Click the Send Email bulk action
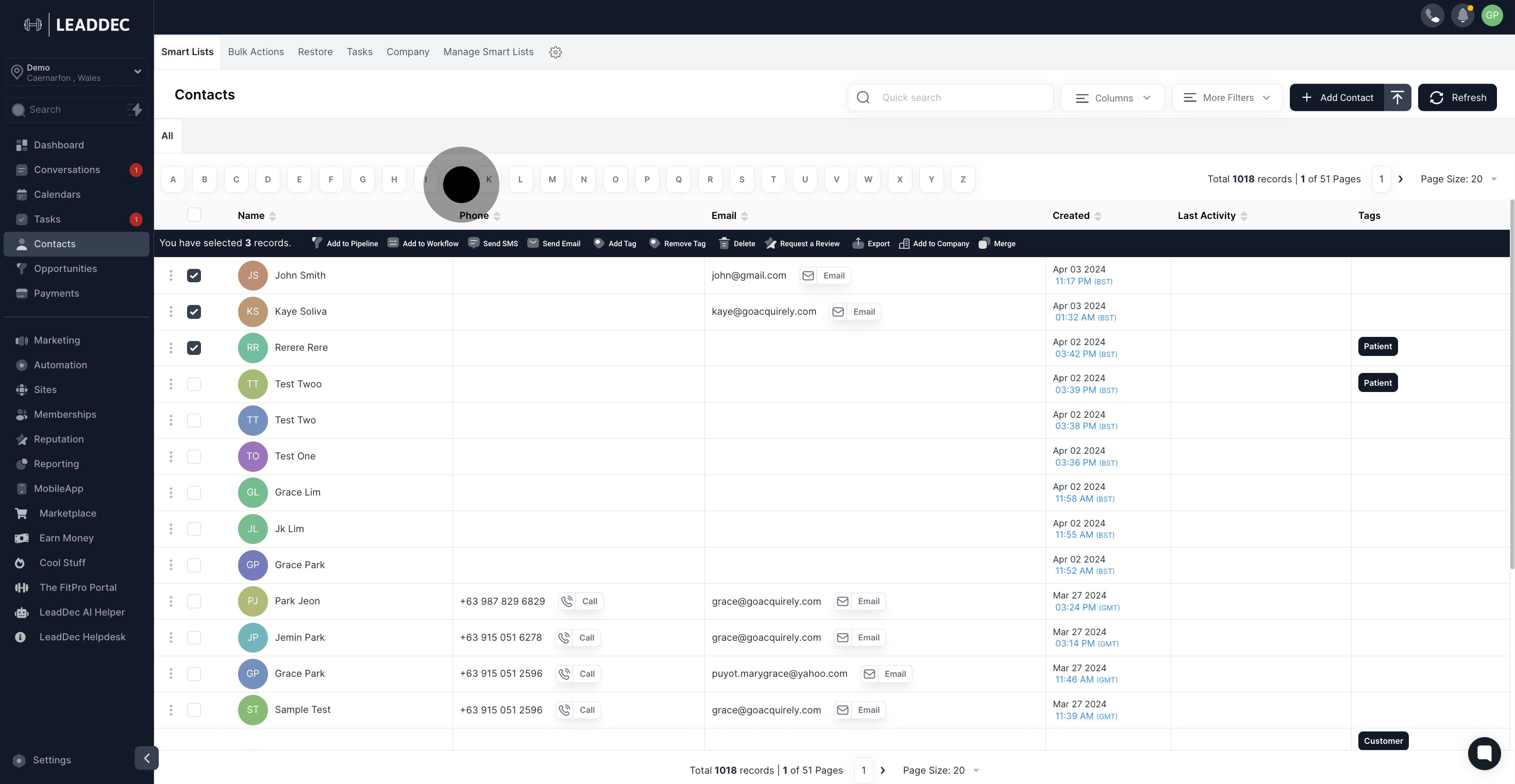 (x=553, y=243)
